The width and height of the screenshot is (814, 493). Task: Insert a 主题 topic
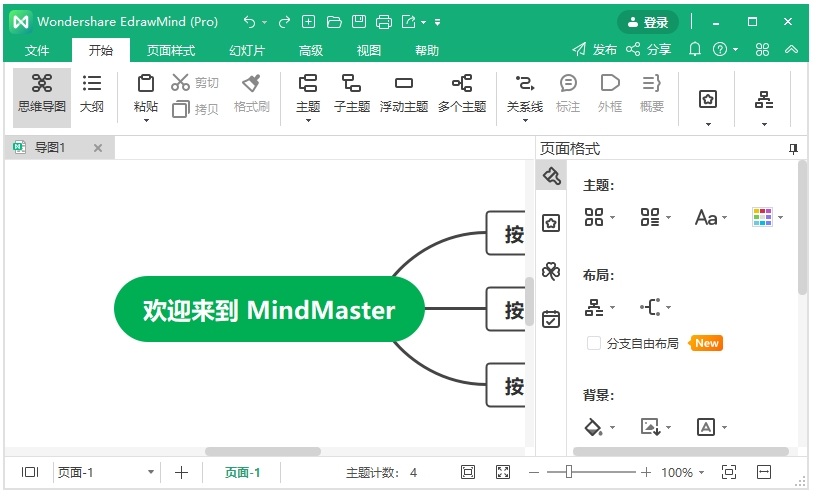[x=308, y=93]
